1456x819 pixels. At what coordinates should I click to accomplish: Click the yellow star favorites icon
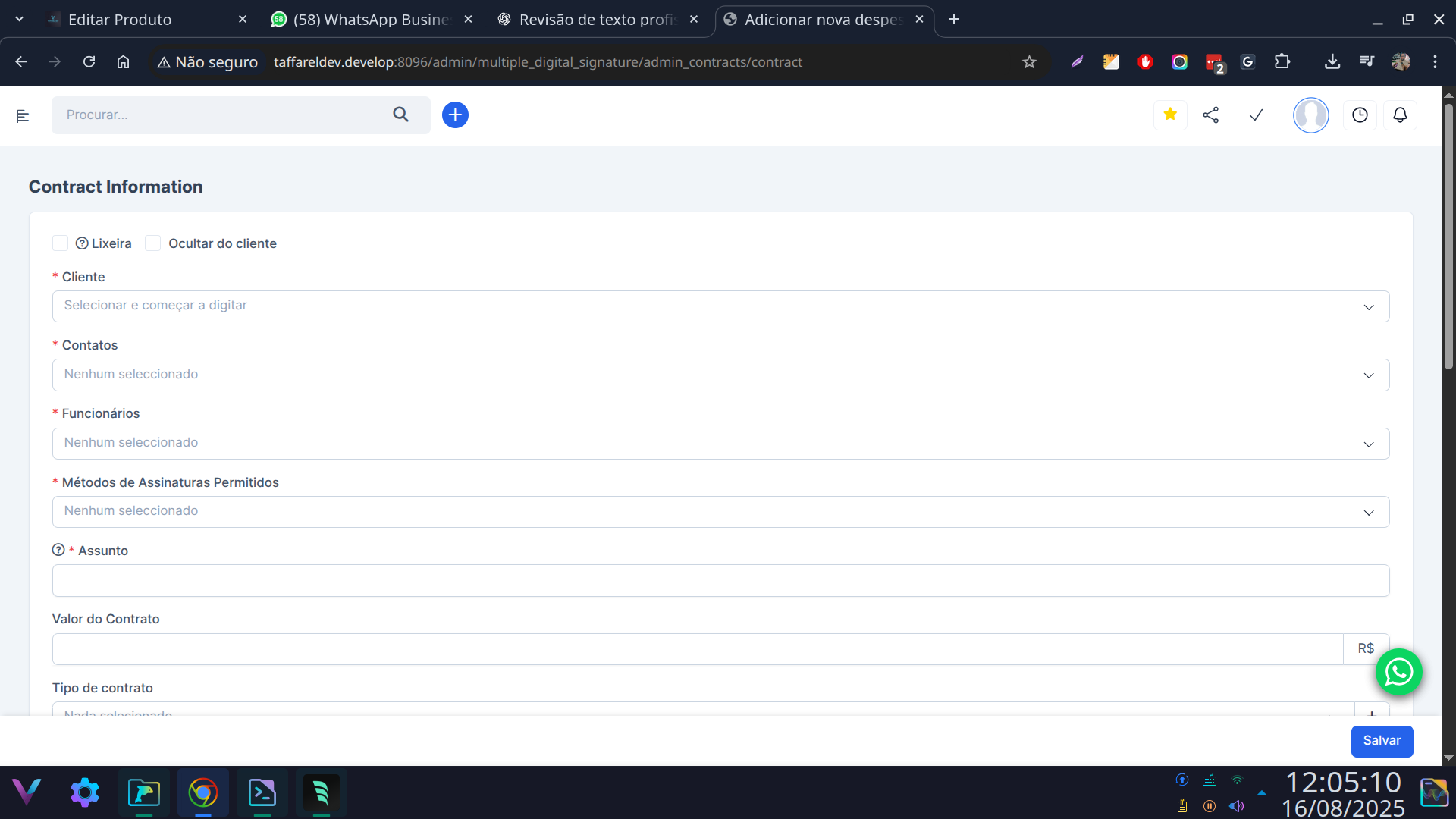[1170, 115]
